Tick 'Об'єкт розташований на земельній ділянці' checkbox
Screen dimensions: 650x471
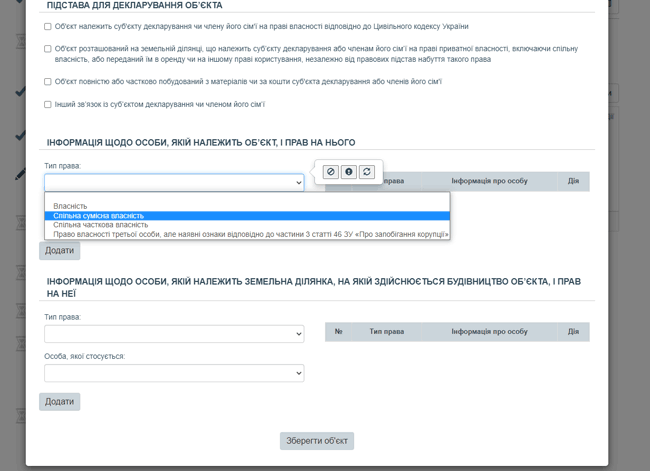click(x=48, y=49)
